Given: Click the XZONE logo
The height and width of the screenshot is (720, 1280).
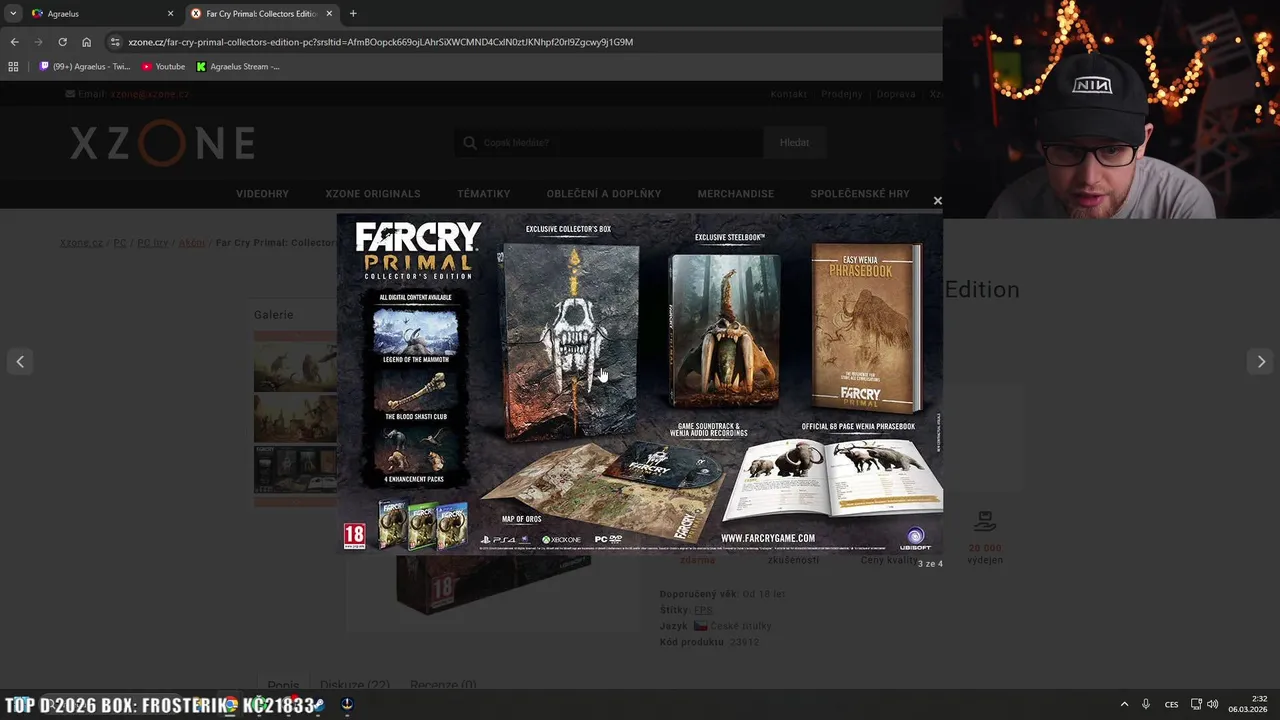Looking at the screenshot, I should point(162,143).
